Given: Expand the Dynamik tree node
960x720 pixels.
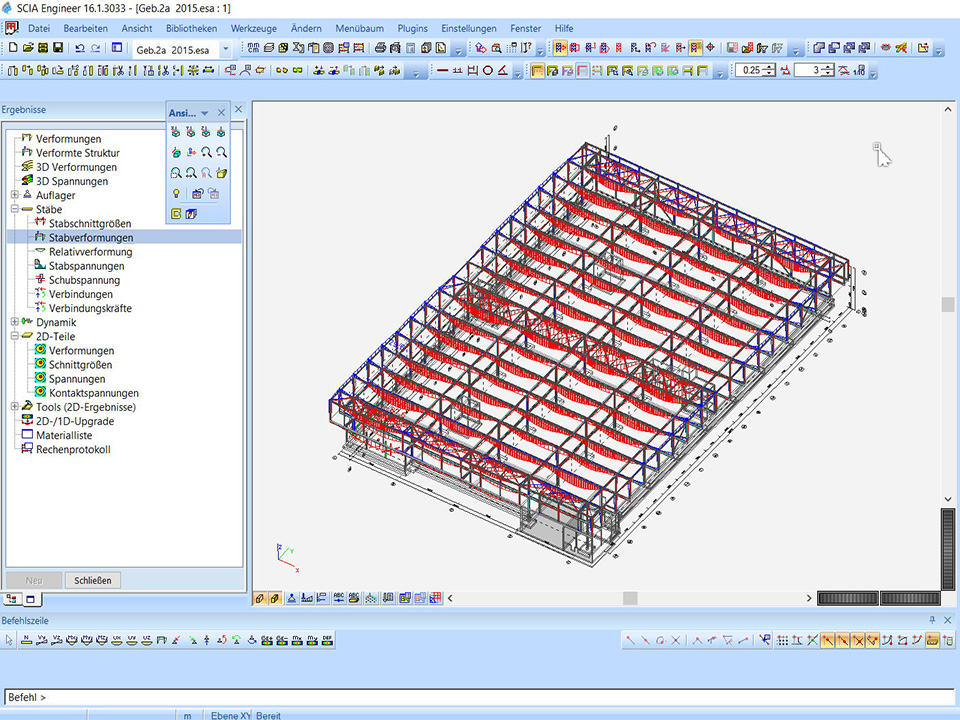Looking at the screenshot, I should pyautogui.click(x=14, y=322).
